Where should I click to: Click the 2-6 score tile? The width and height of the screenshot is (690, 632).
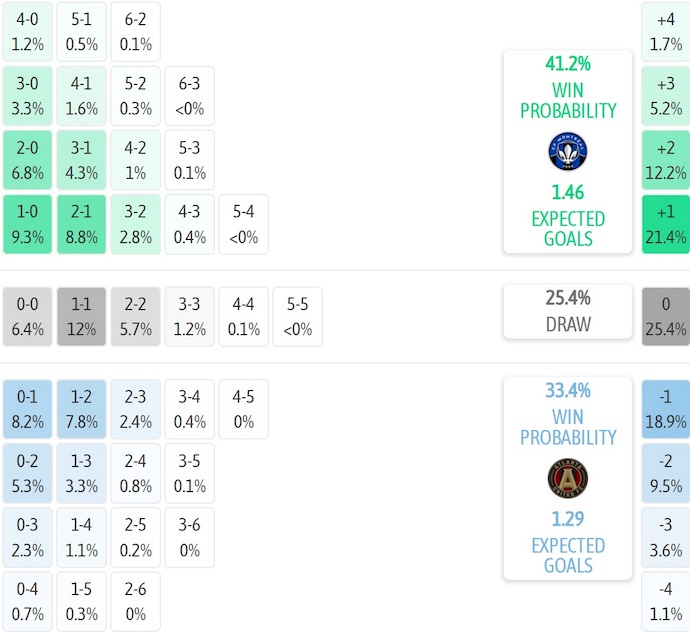pos(135,602)
